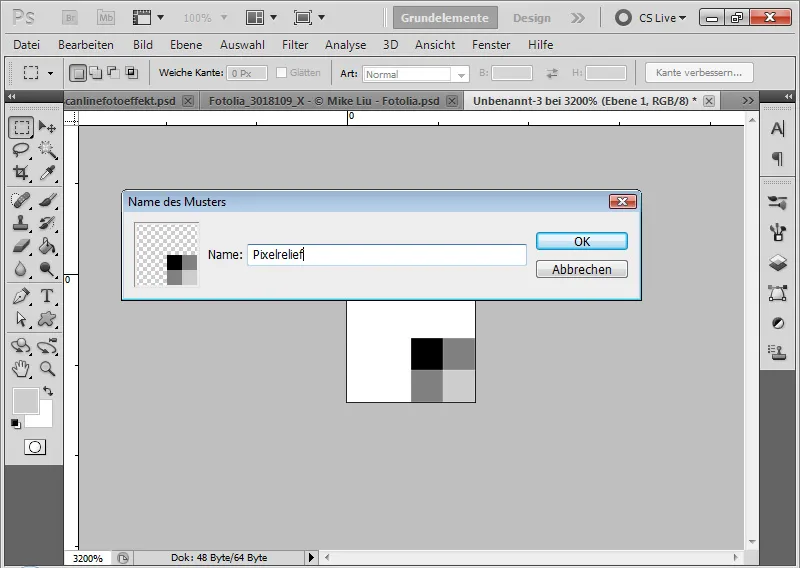
Task: Click Abbrechen in pattern dialog
Action: coord(582,269)
